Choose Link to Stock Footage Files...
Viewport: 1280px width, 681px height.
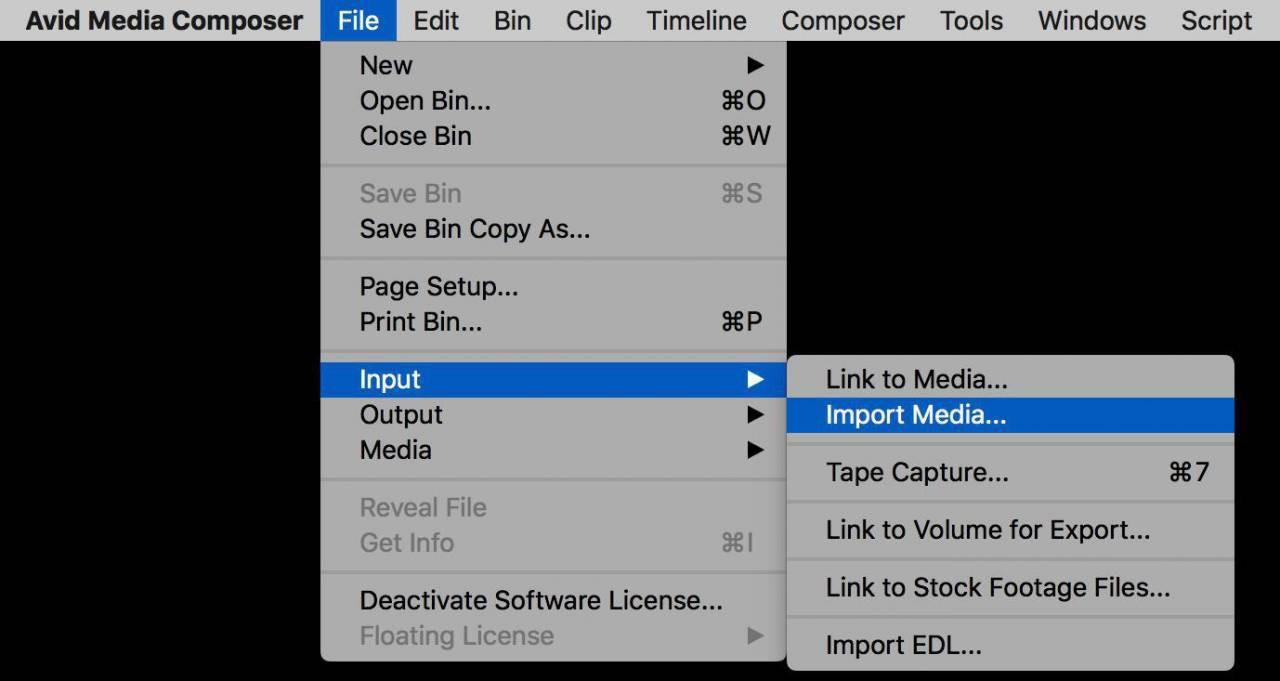1010,588
